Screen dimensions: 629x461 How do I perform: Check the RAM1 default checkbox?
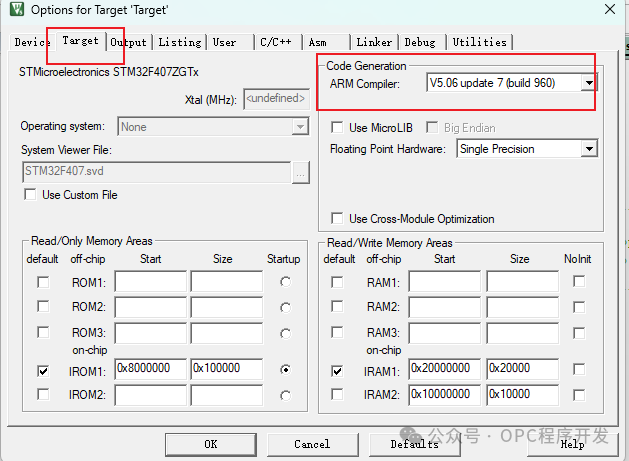click(337, 282)
